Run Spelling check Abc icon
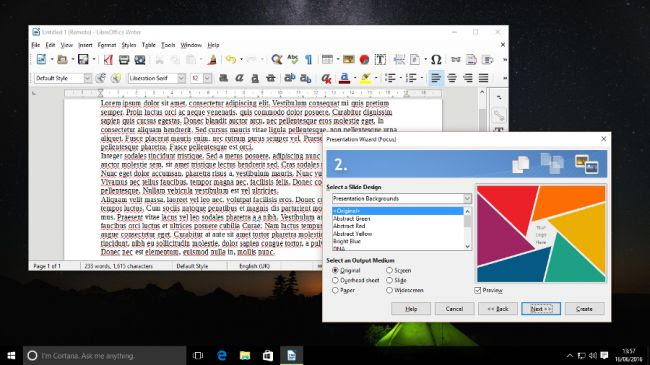 point(293,60)
